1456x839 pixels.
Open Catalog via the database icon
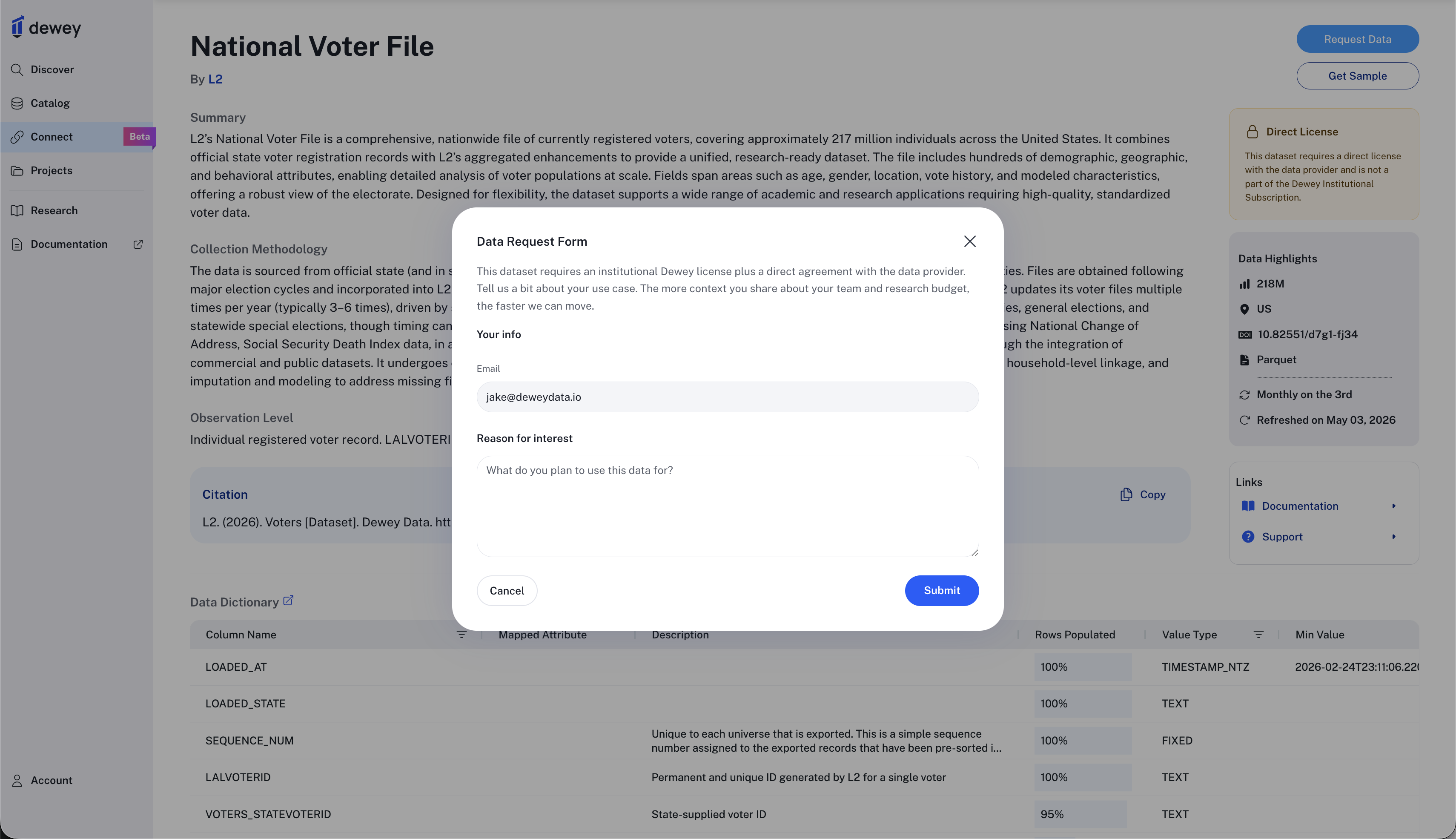pyautogui.click(x=17, y=103)
